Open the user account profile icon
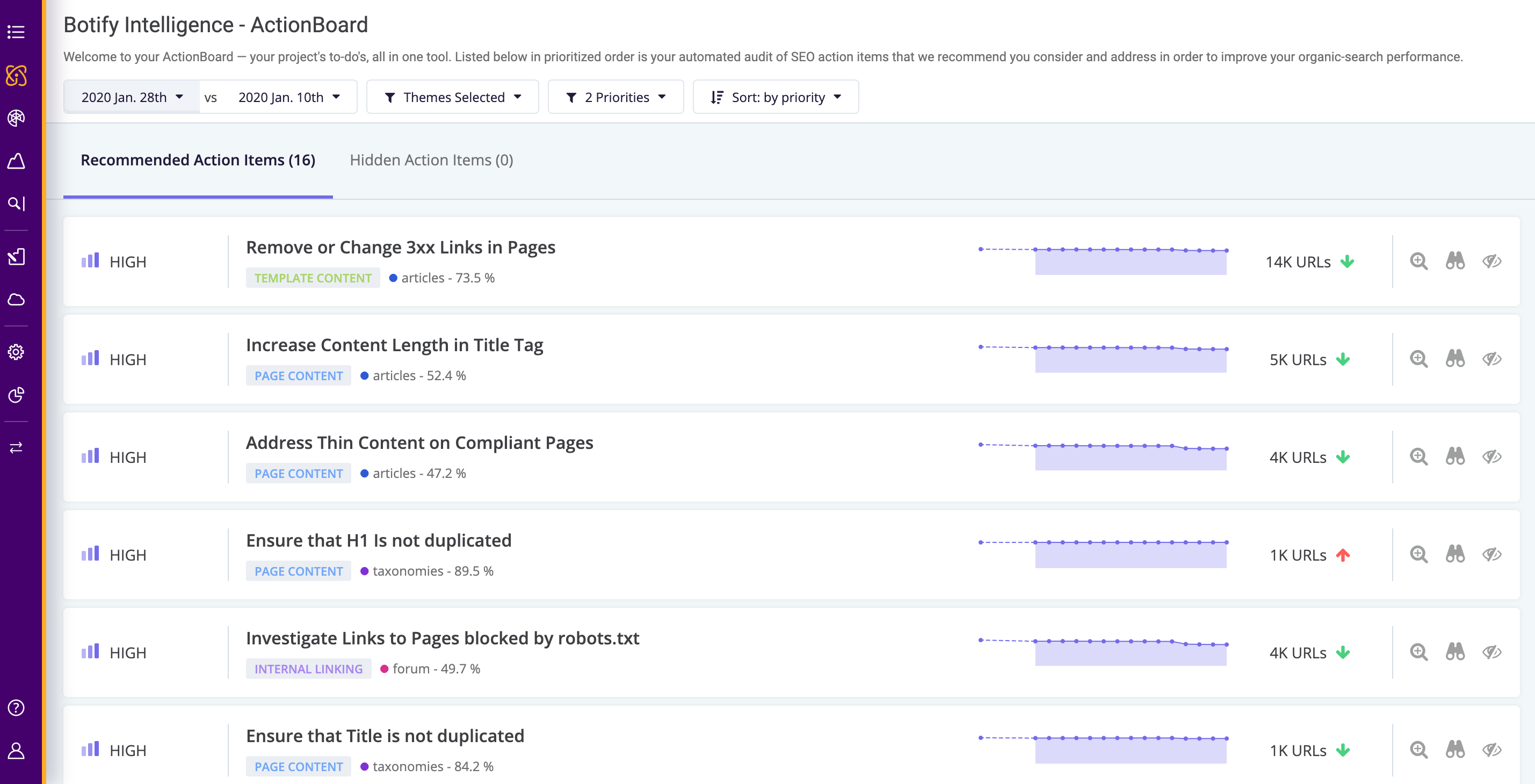Screen dimensions: 1535x784 [16, 751]
